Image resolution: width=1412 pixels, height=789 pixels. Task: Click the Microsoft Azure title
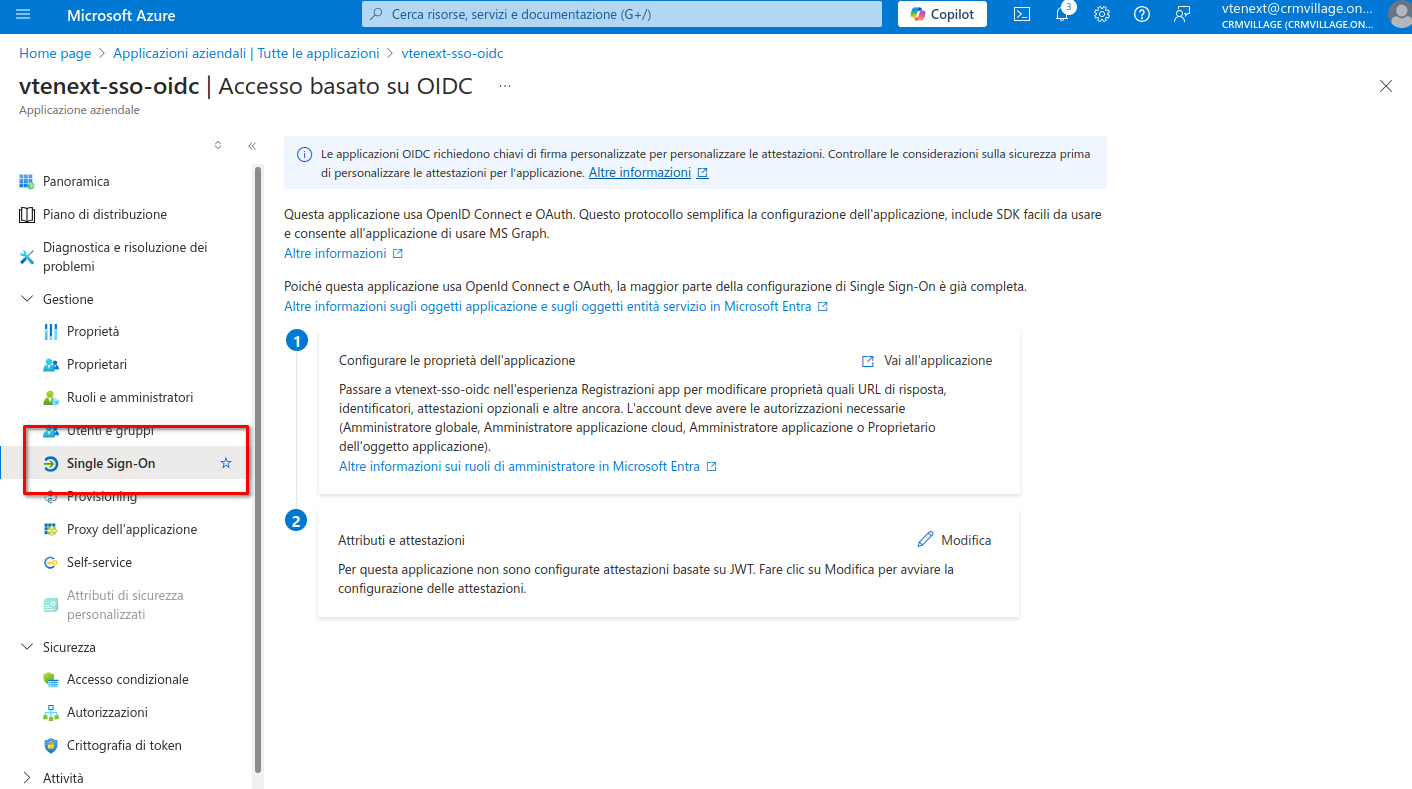click(121, 15)
